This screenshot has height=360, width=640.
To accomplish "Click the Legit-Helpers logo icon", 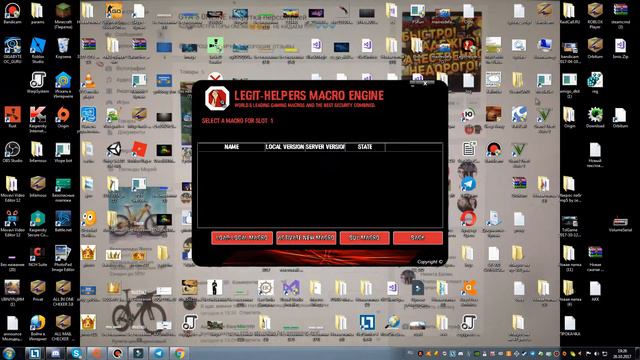I will coord(217,98).
